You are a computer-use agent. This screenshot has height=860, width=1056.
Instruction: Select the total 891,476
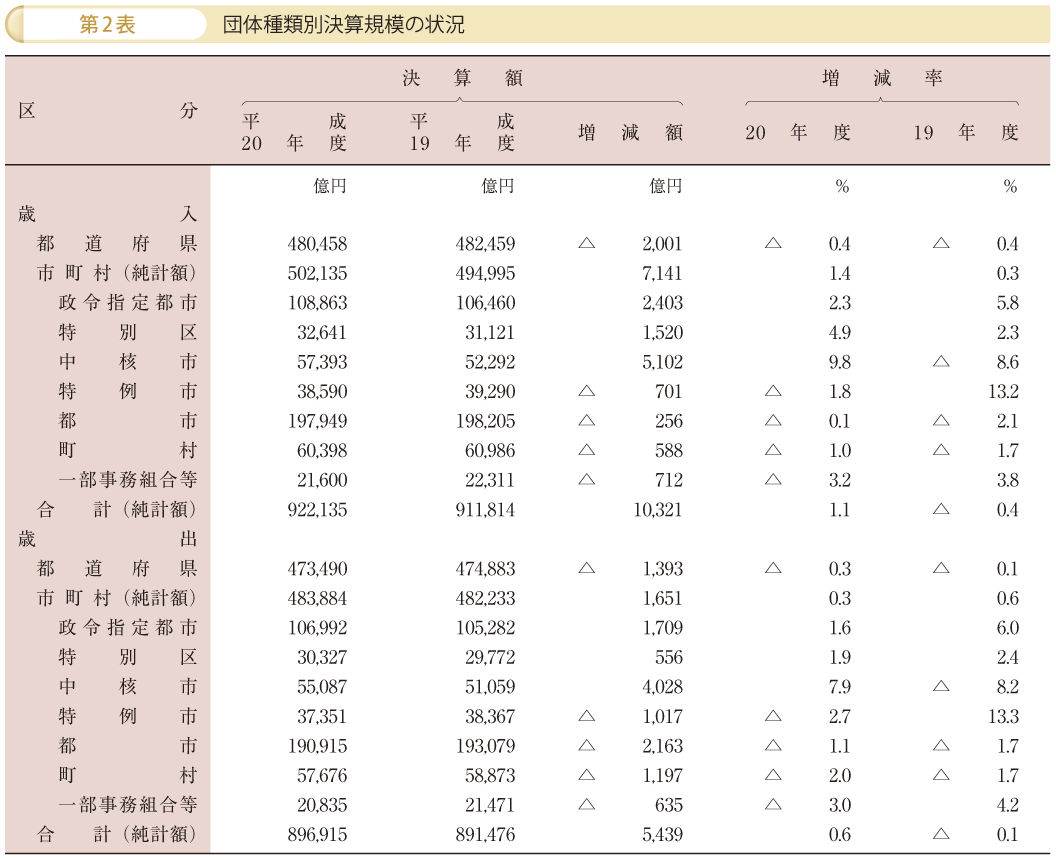(x=485, y=835)
